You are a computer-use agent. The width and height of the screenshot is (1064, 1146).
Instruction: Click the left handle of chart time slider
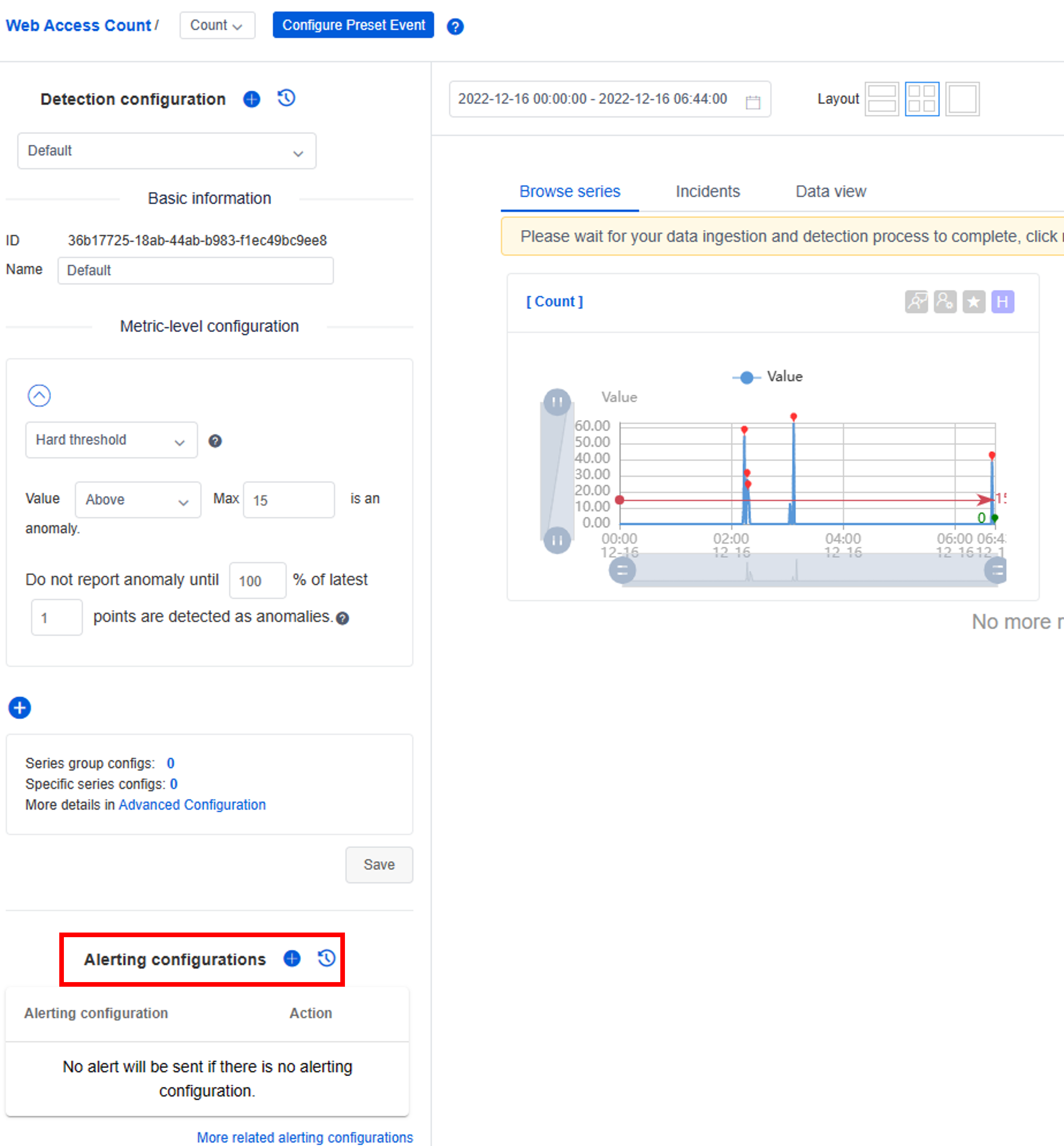[622, 571]
